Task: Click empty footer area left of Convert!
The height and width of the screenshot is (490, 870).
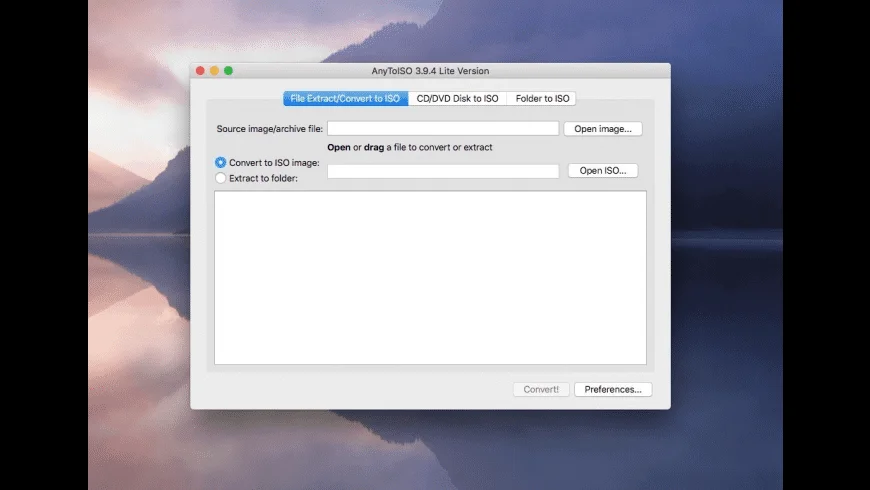Action: [350, 390]
